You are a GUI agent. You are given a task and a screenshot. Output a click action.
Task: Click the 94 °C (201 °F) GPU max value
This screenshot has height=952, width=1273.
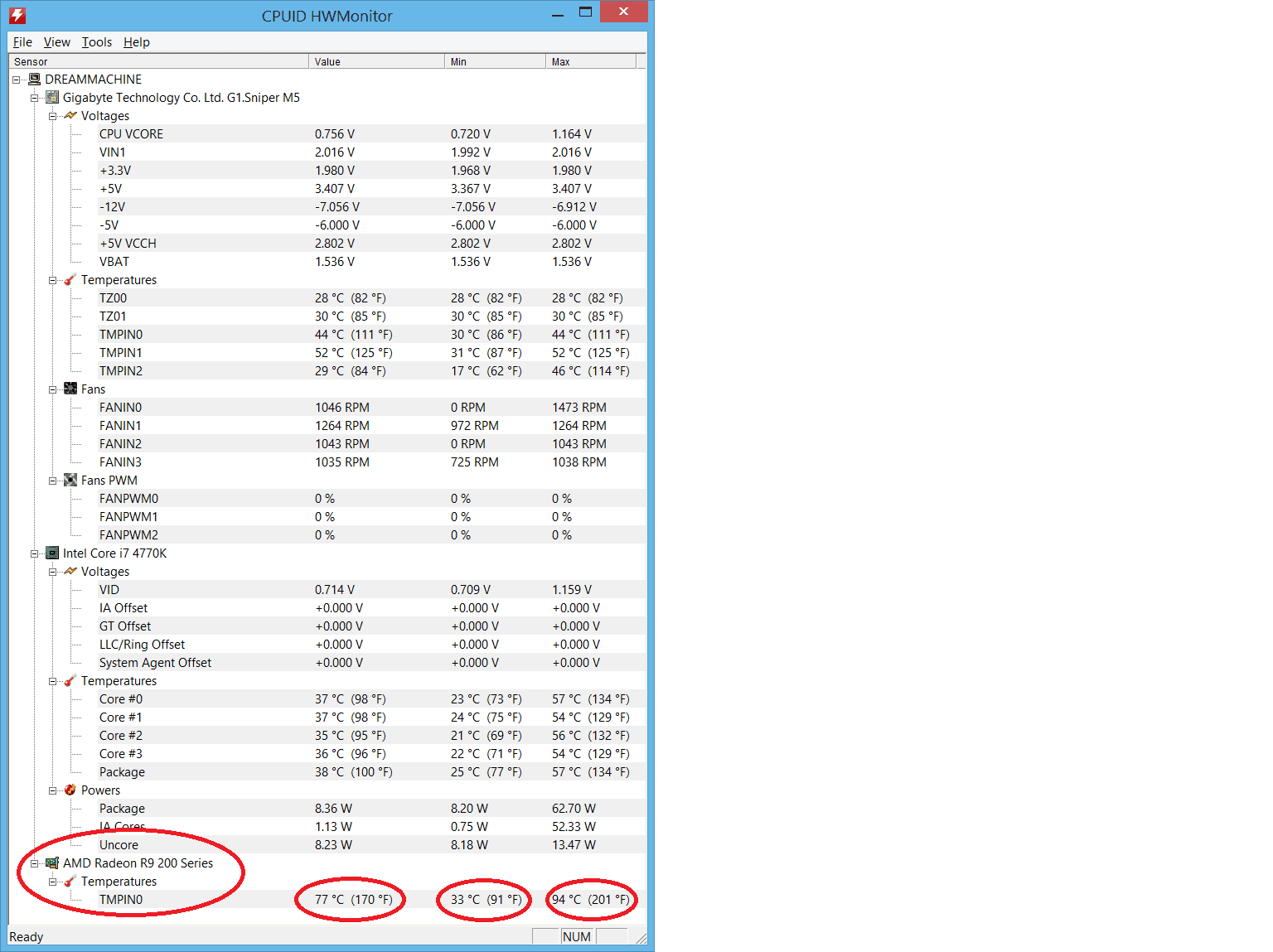click(x=591, y=899)
